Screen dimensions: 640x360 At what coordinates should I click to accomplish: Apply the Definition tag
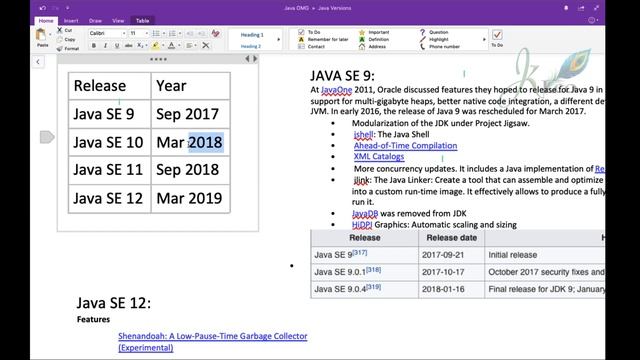tap(374, 39)
